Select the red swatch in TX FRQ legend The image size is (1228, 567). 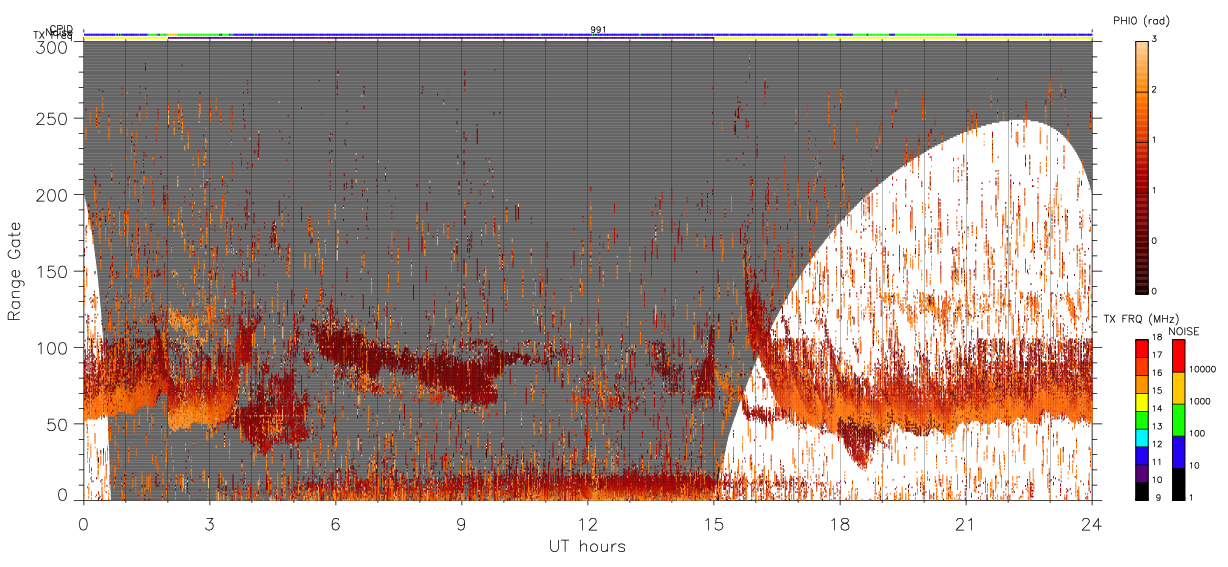pyautogui.click(x=1142, y=348)
